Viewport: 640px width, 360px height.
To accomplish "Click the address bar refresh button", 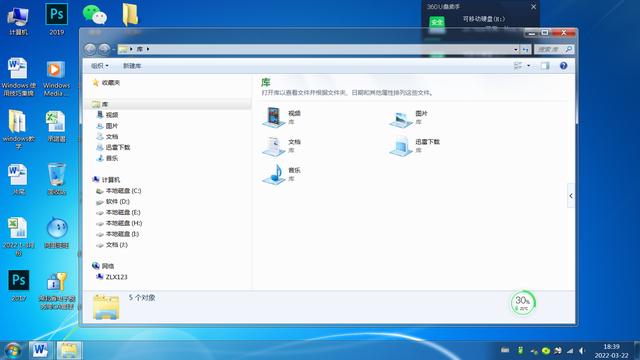I will pyautogui.click(x=526, y=49).
